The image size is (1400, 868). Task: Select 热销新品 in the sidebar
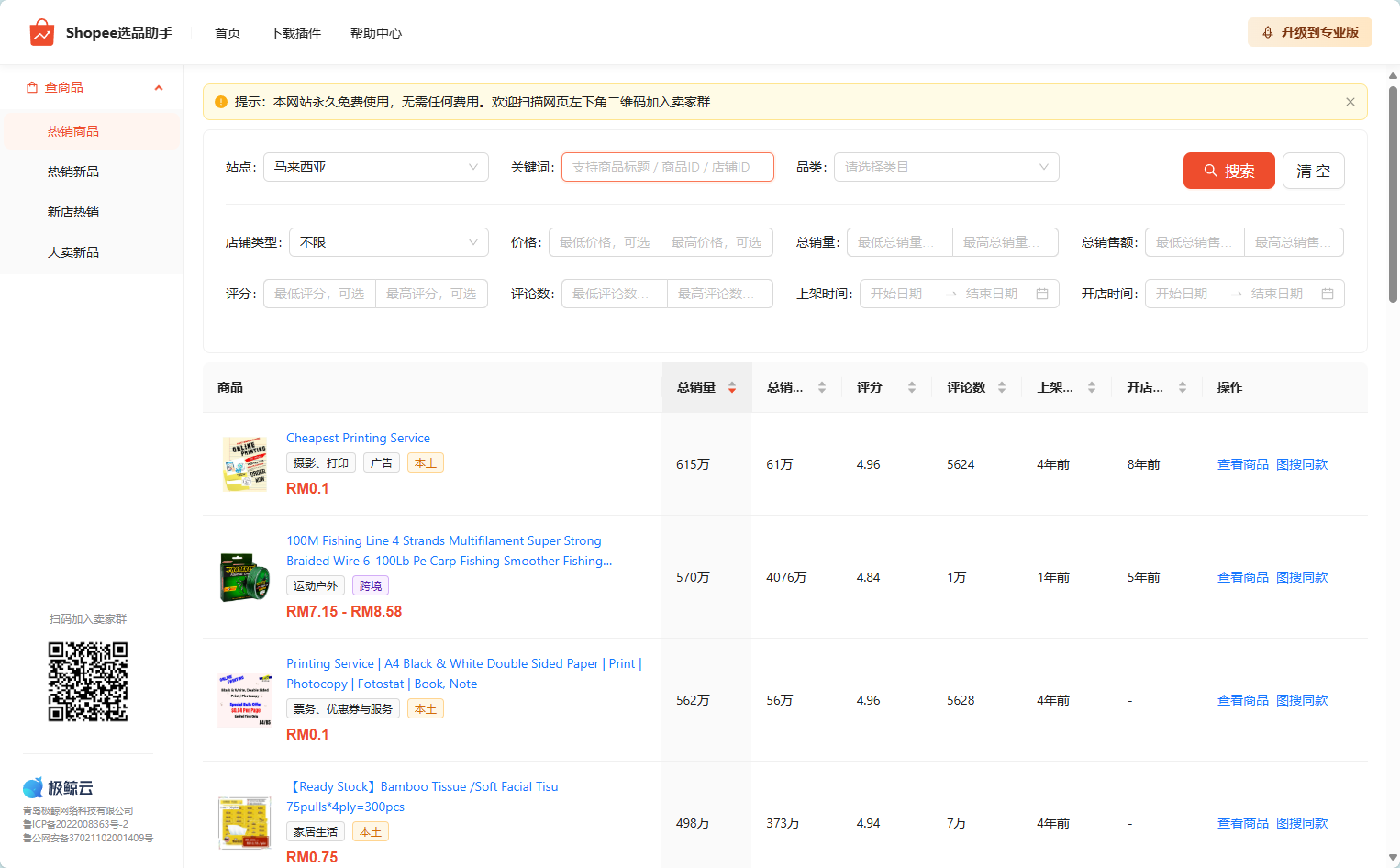pyautogui.click(x=92, y=172)
